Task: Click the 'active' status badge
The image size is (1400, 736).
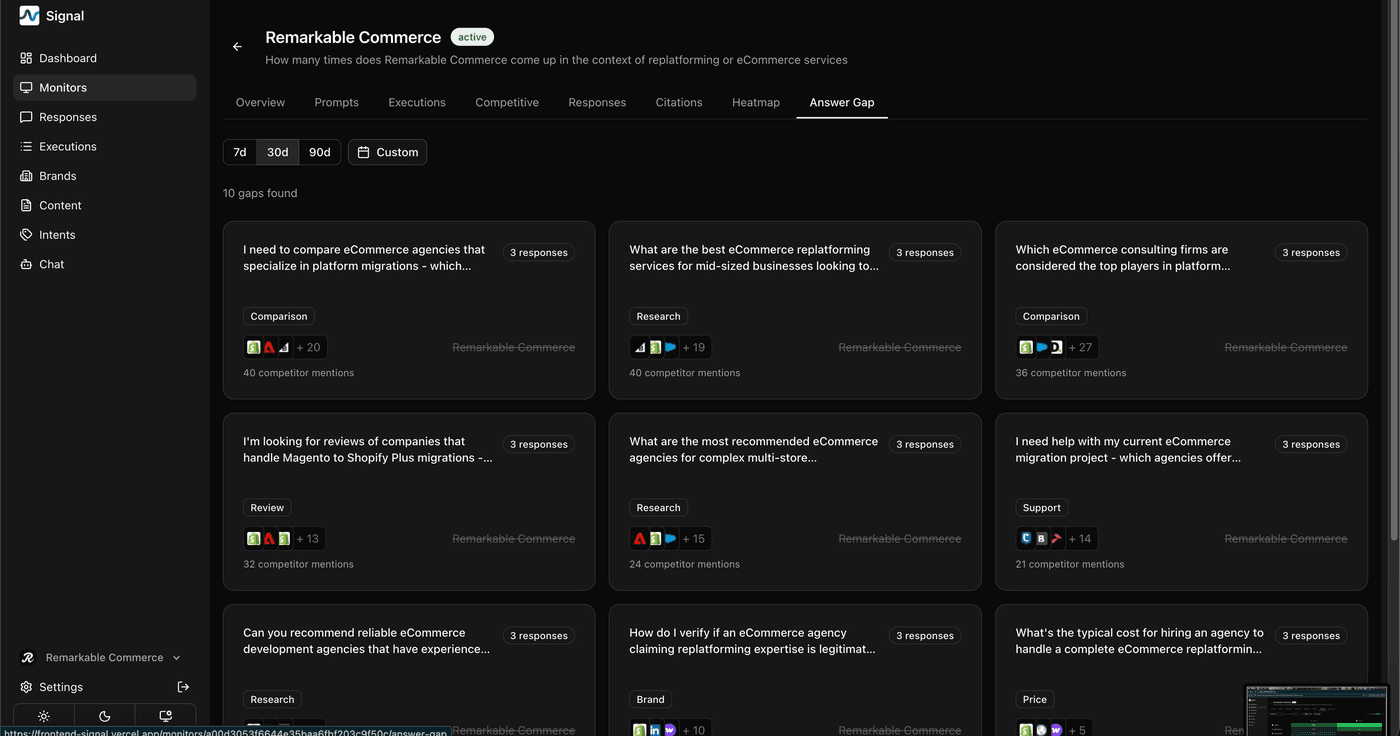Action: [472, 37]
